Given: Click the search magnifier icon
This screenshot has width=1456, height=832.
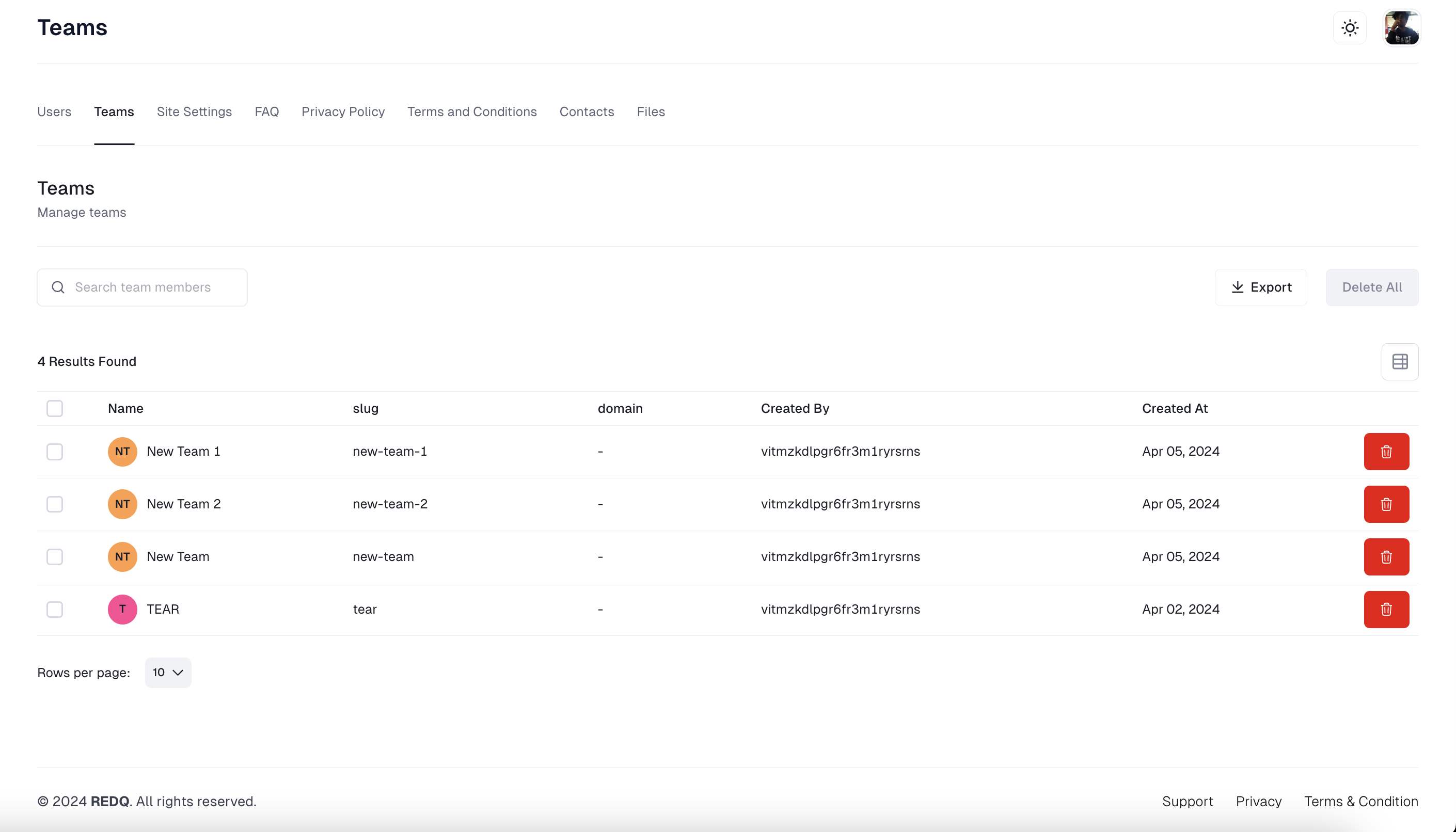Looking at the screenshot, I should 58,287.
